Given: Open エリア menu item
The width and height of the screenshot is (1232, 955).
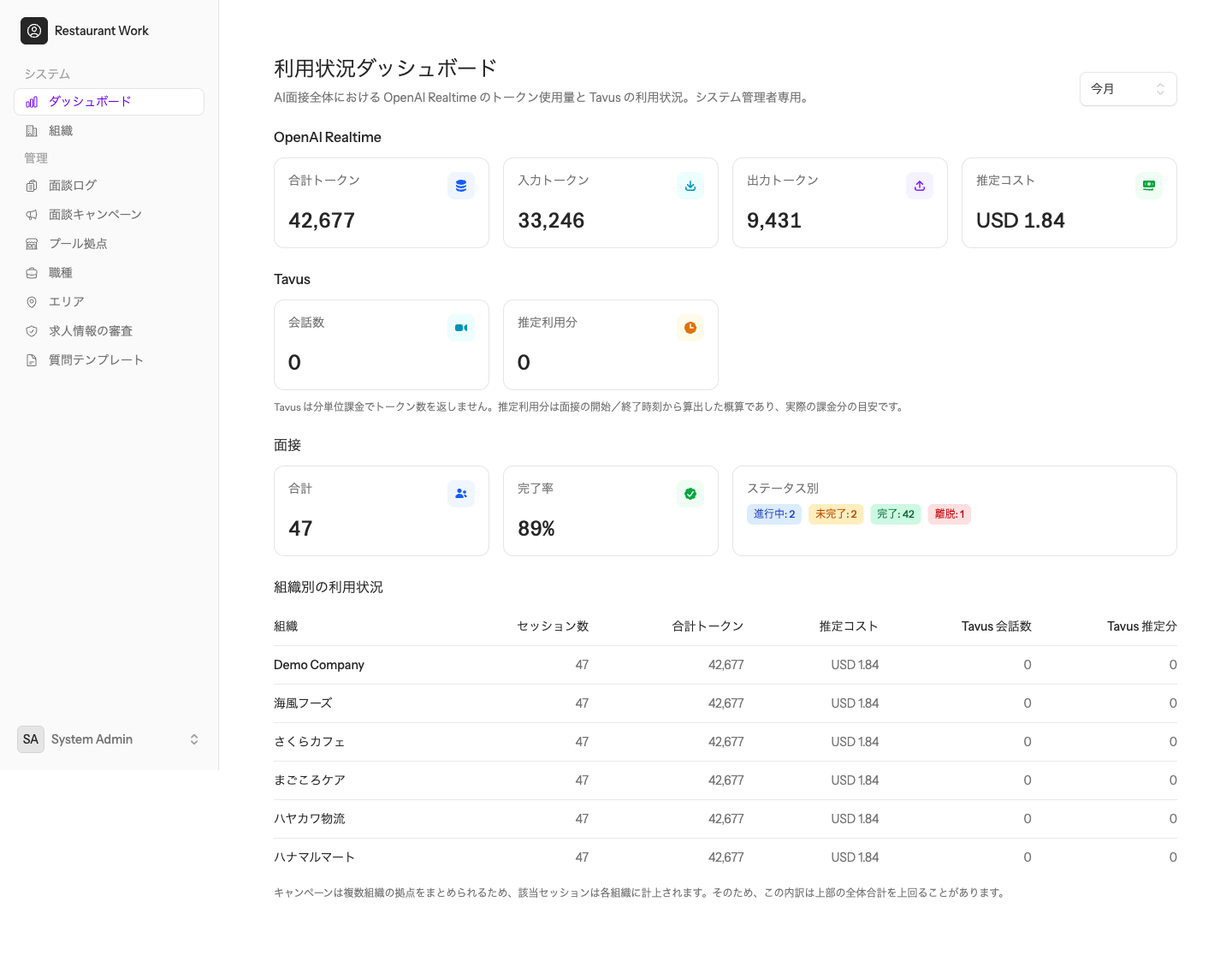Looking at the screenshot, I should tap(109, 302).
